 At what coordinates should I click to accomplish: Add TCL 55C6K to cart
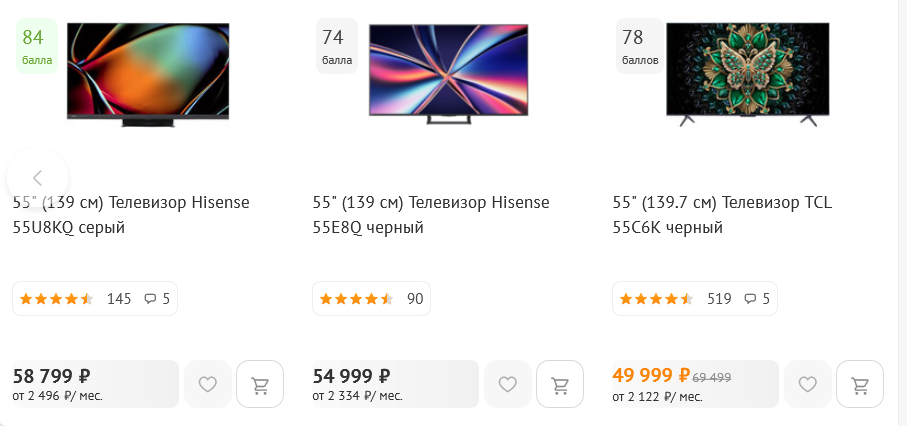(860, 384)
